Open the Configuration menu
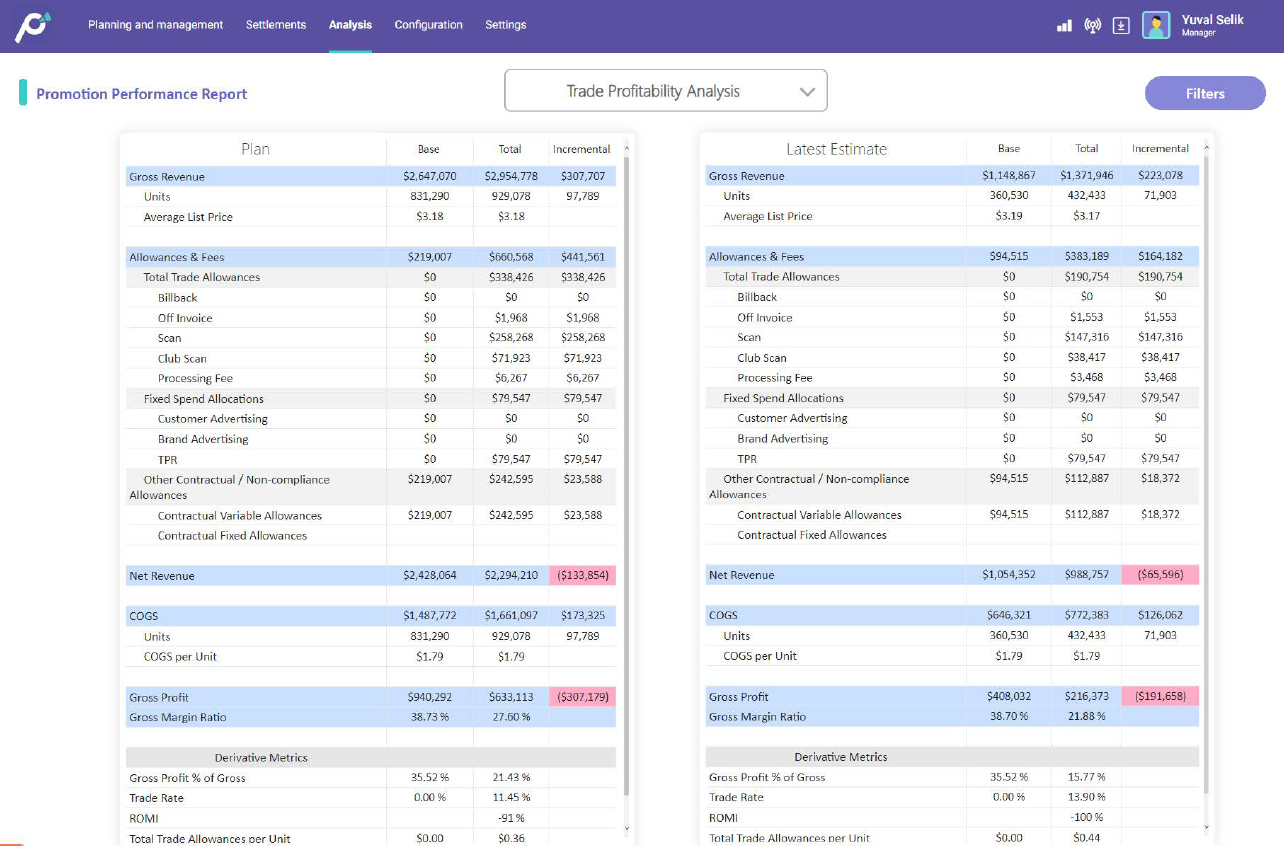Screen dimensions: 1284x846 428,25
